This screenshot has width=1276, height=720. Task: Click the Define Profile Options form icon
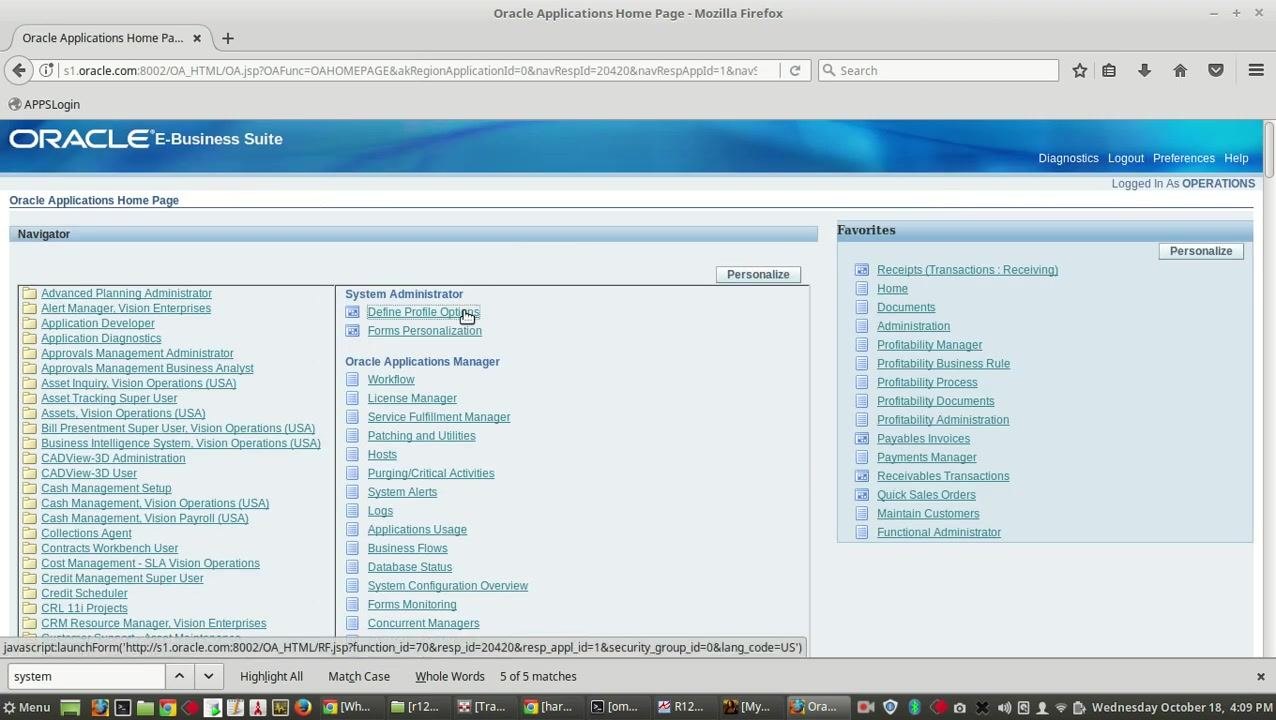352,312
